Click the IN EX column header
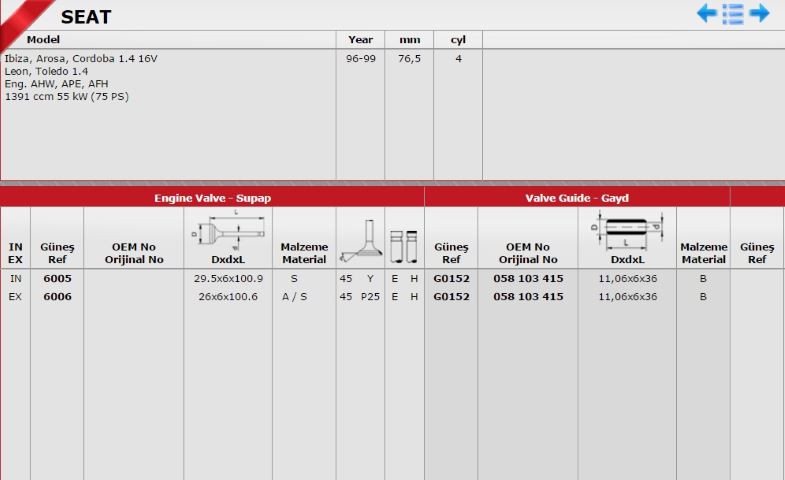 [16, 253]
